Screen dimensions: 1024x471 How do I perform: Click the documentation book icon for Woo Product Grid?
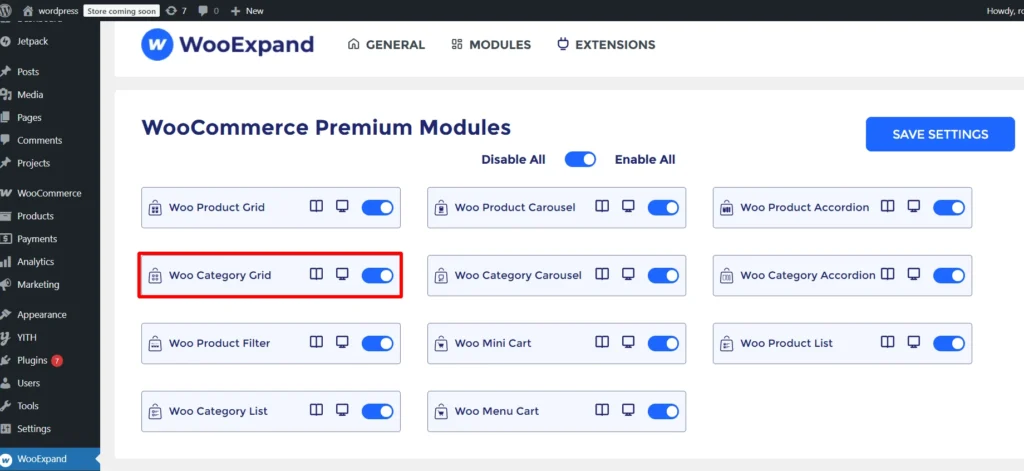pos(316,207)
